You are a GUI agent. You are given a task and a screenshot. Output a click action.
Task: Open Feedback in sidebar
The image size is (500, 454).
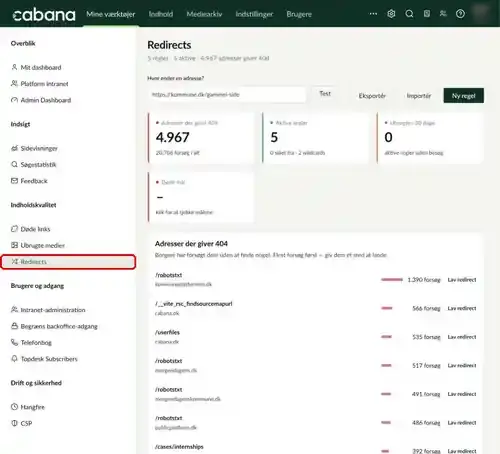pyautogui.click(x=34, y=181)
